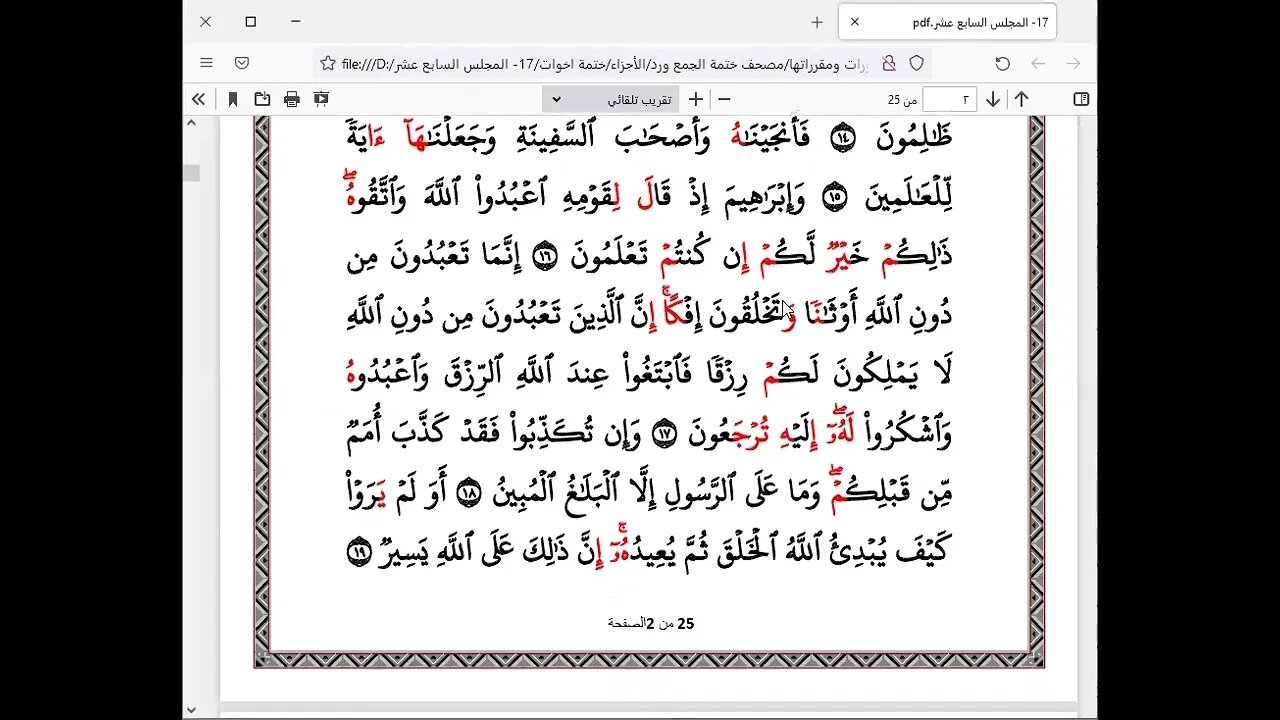The image size is (1280, 720).
Task: Open the Firefox hamburger menu
Action: click(x=206, y=63)
